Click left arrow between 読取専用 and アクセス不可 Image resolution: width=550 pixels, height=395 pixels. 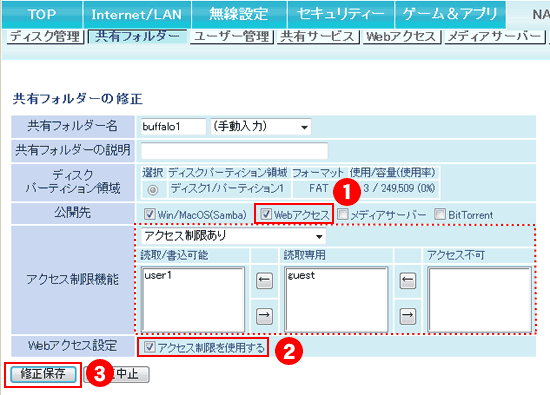408,280
